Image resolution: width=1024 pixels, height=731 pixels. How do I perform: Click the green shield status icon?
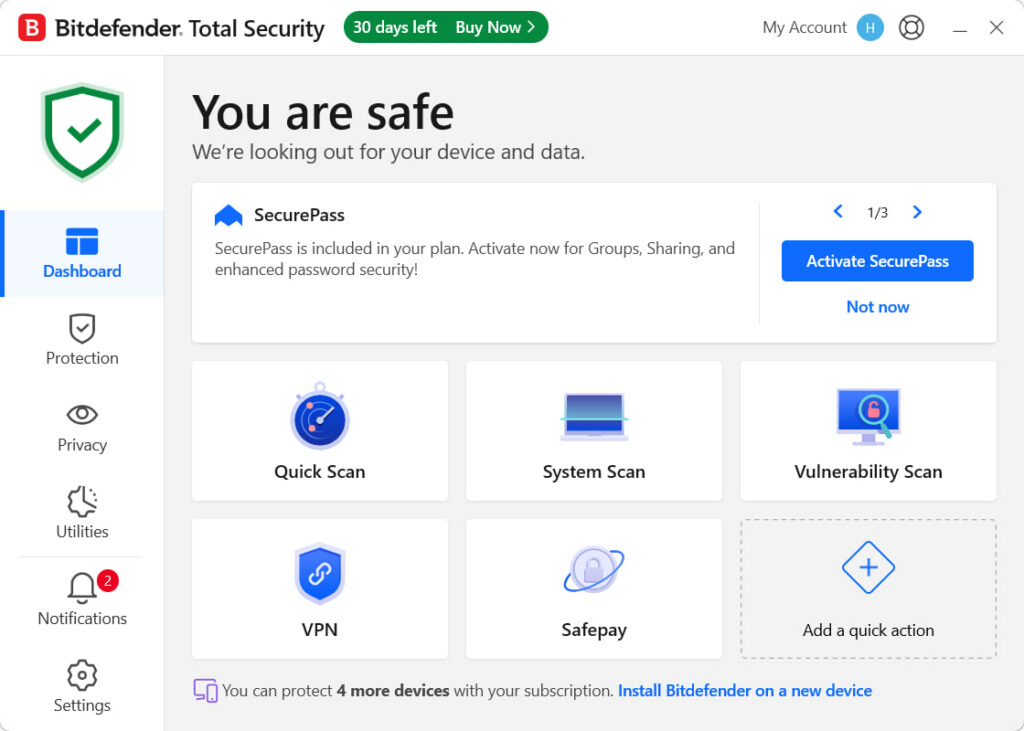click(82, 131)
